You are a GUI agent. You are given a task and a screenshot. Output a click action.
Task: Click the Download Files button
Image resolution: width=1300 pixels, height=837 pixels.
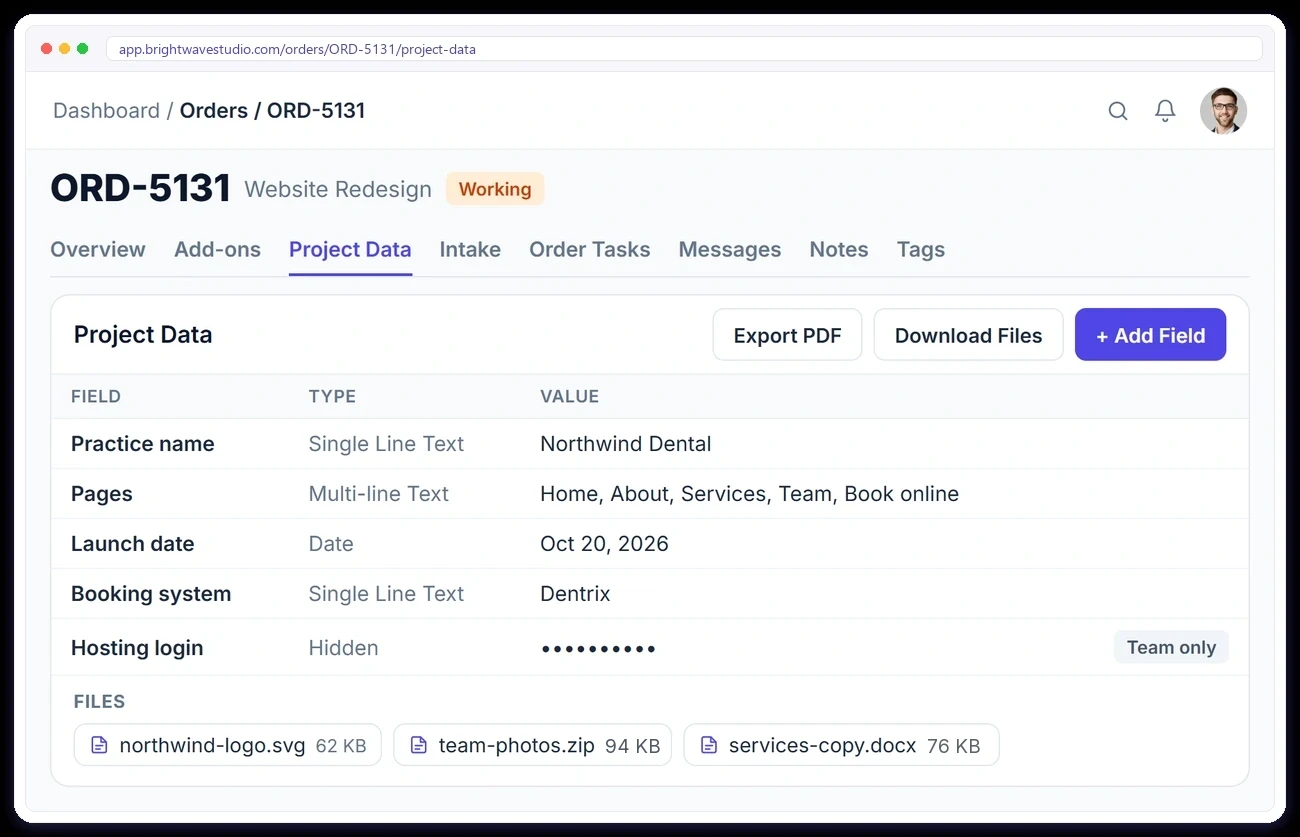pos(968,335)
